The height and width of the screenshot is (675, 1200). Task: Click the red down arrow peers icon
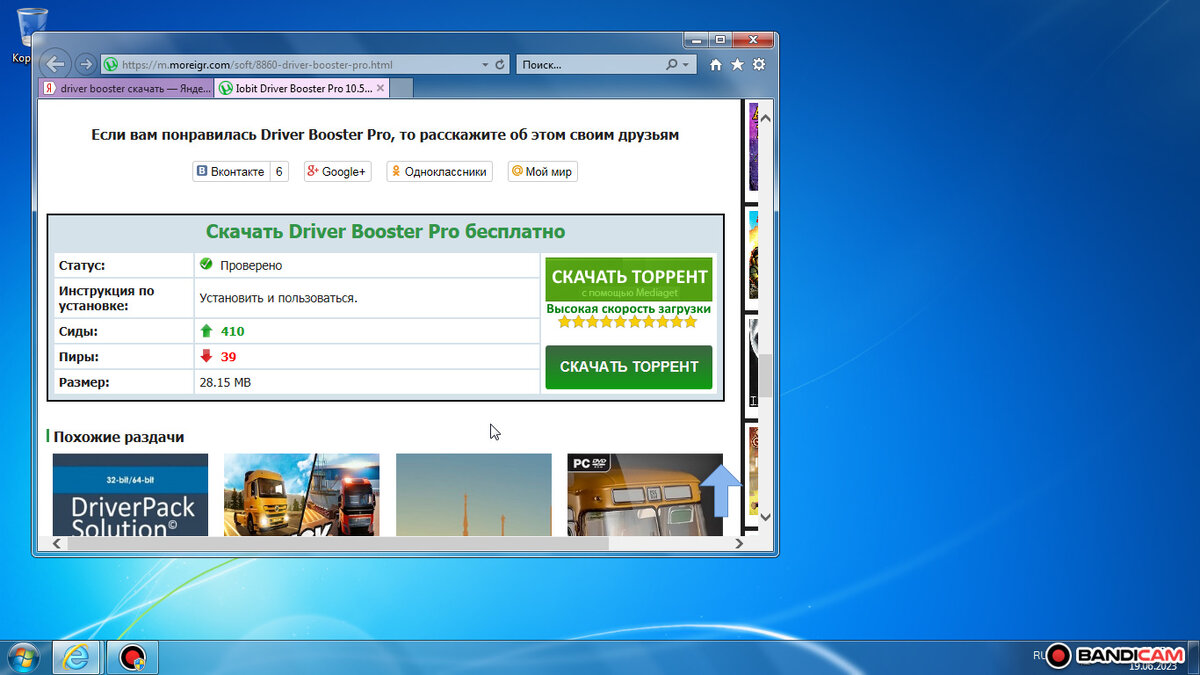click(x=206, y=356)
